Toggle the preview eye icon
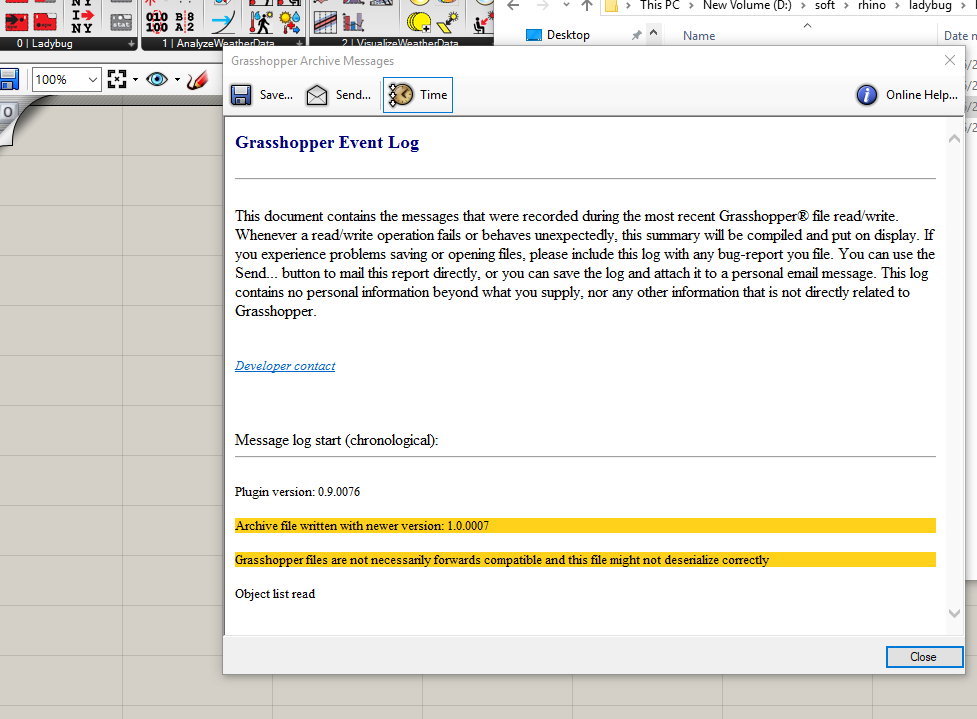The width and height of the screenshot is (977, 719). pos(157,79)
